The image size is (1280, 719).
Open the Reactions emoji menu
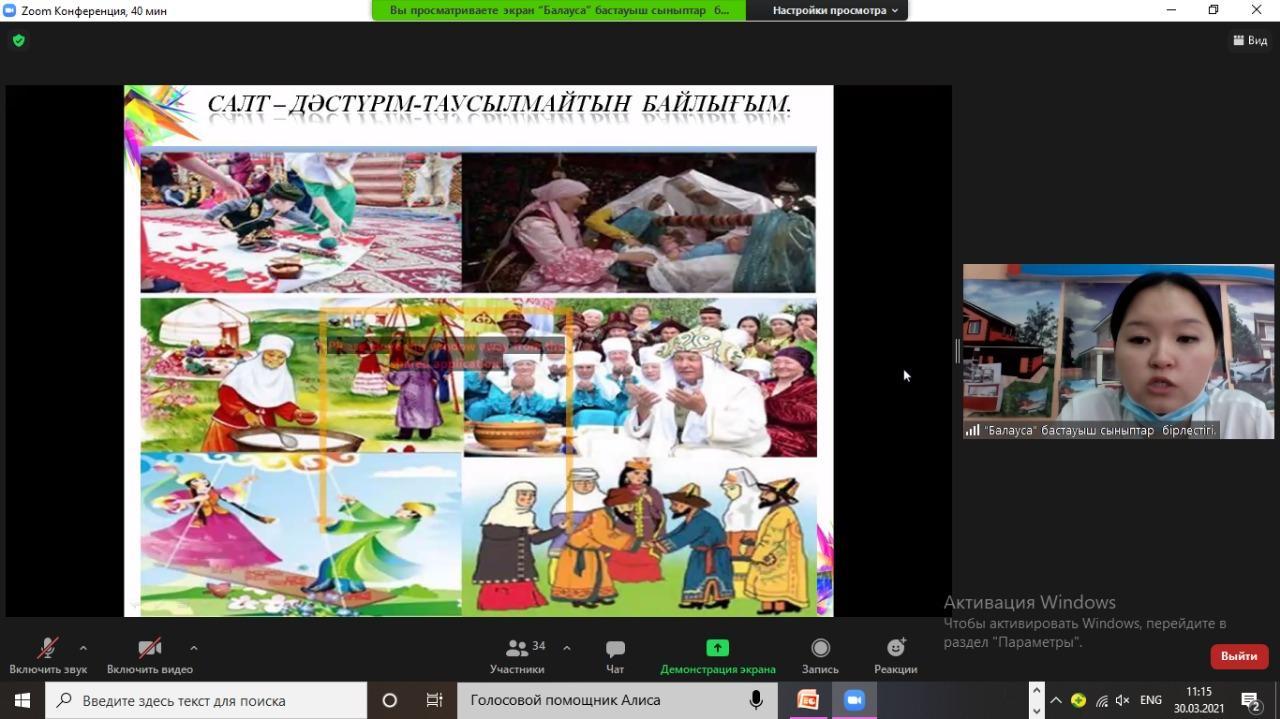click(895, 648)
